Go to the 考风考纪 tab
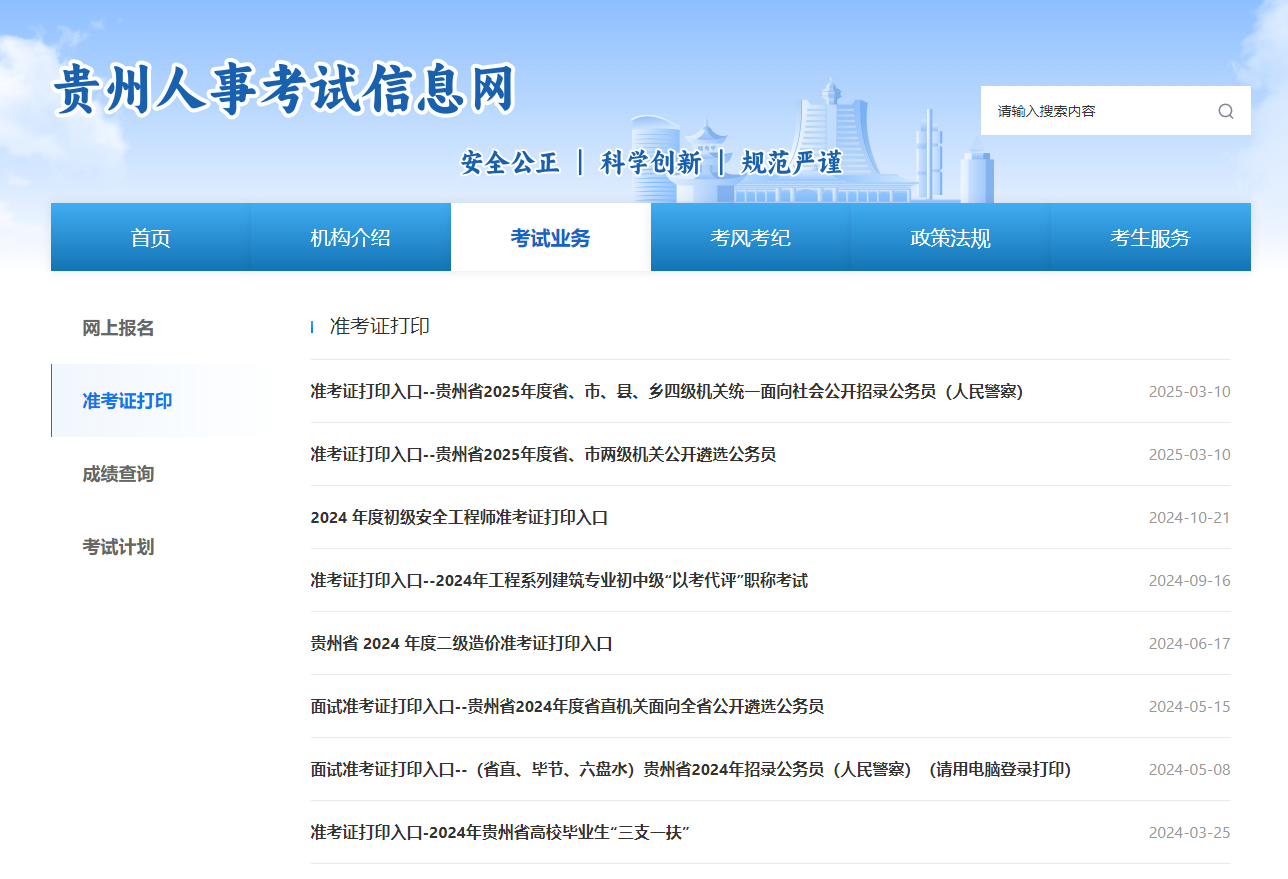The height and width of the screenshot is (879, 1288). click(x=750, y=238)
